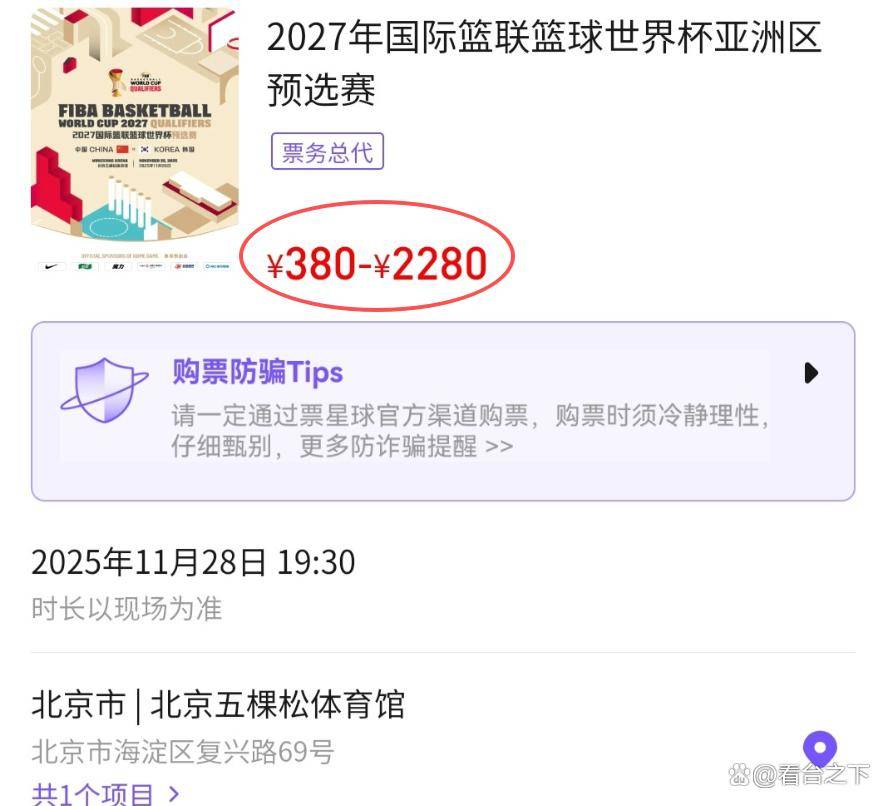Click the purple shield anti-fraud icon
The height and width of the screenshot is (806, 888).
(x=104, y=390)
